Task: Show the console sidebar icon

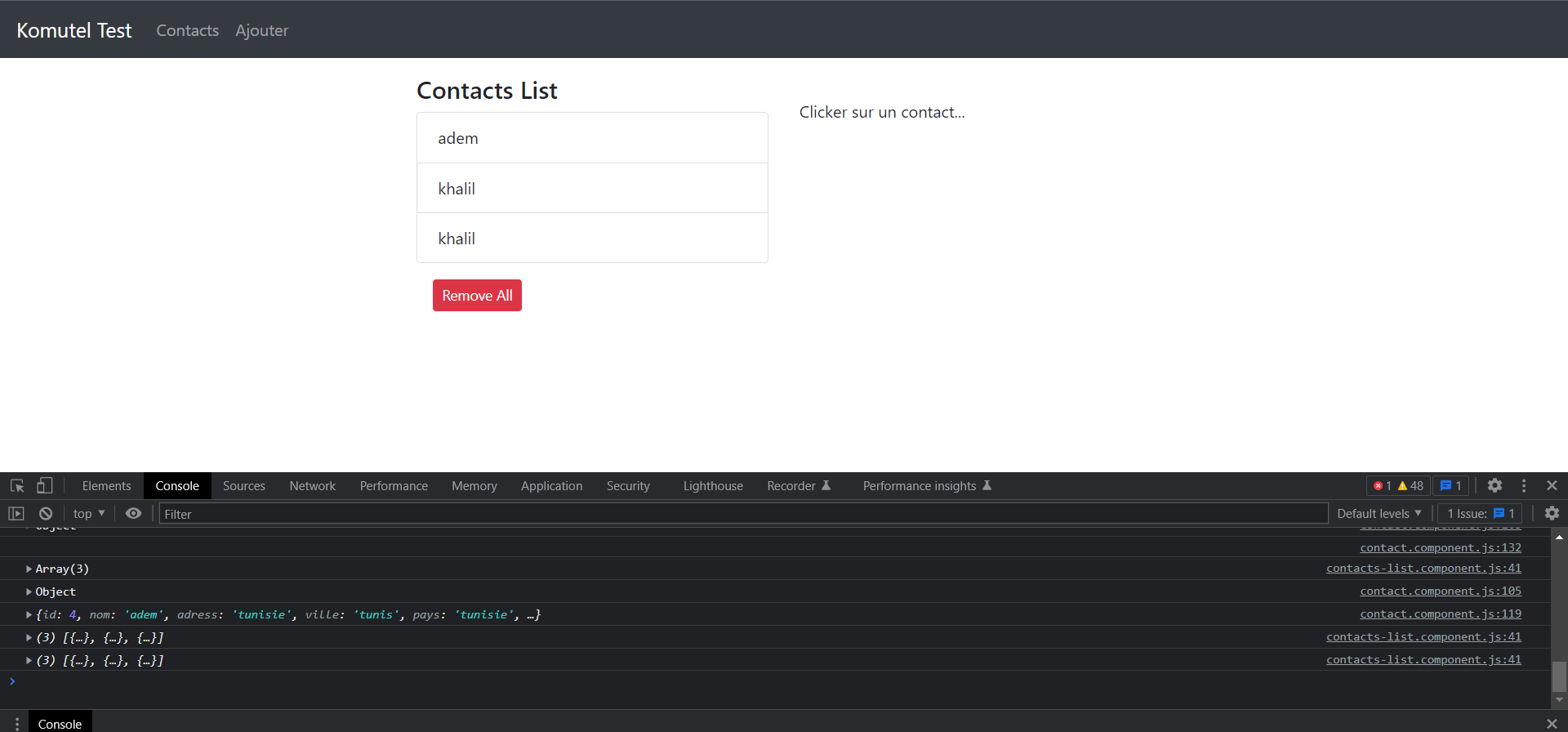Action: (16, 514)
